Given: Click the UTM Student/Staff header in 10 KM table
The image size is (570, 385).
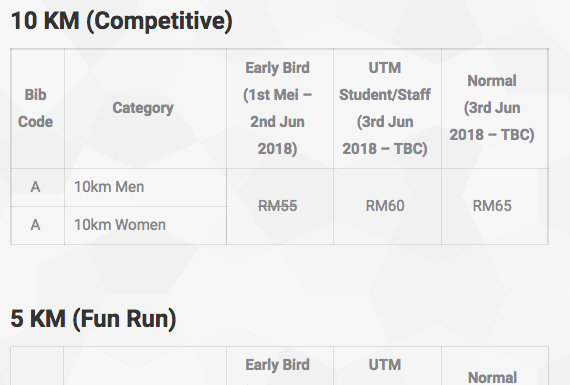Looking at the screenshot, I should click(x=385, y=108).
